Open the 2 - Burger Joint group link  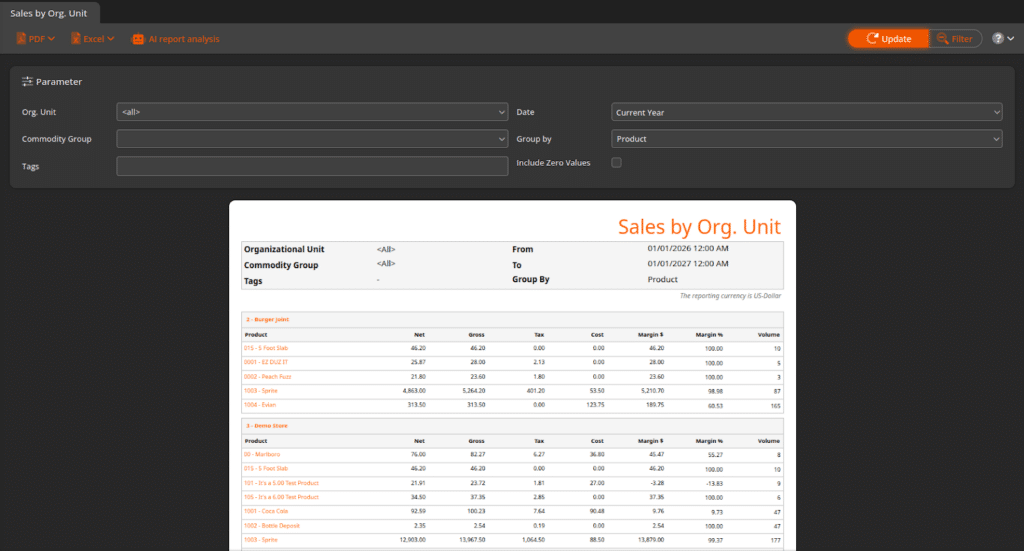coord(267,319)
